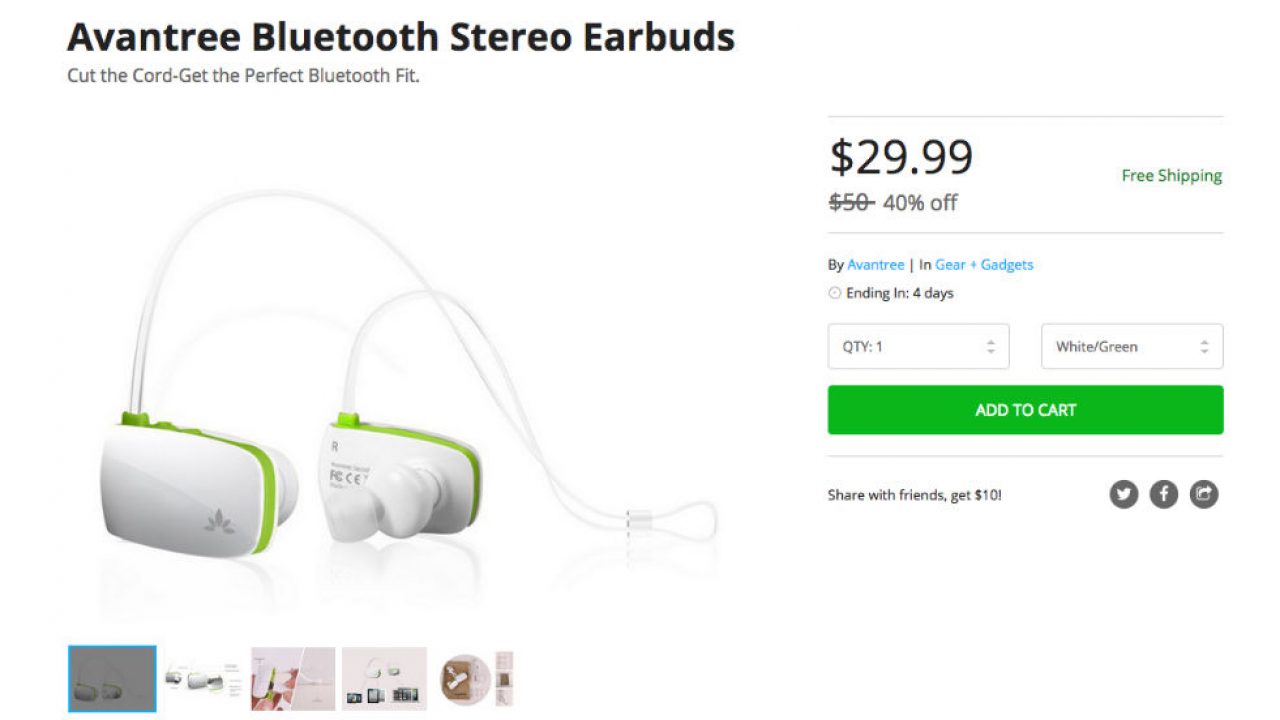The width and height of the screenshot is (1280, 720).
Task: Click the QTY stepper arrows
Action: coord(991,347)
